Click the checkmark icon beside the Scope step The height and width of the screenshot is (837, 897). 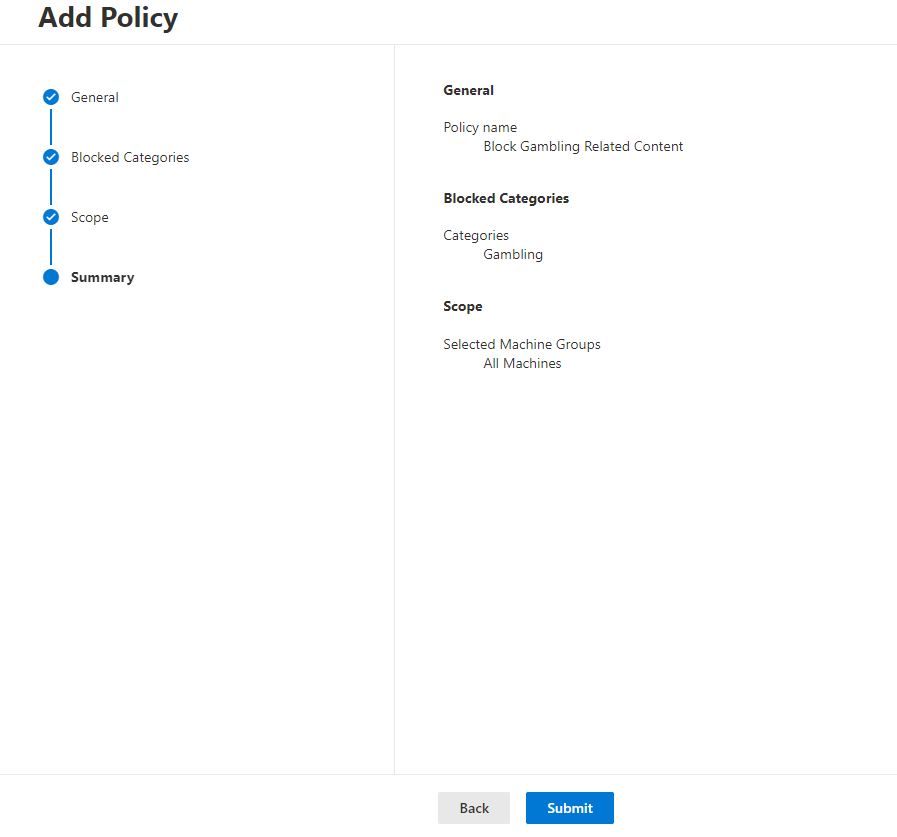click(x=50, y=217)
